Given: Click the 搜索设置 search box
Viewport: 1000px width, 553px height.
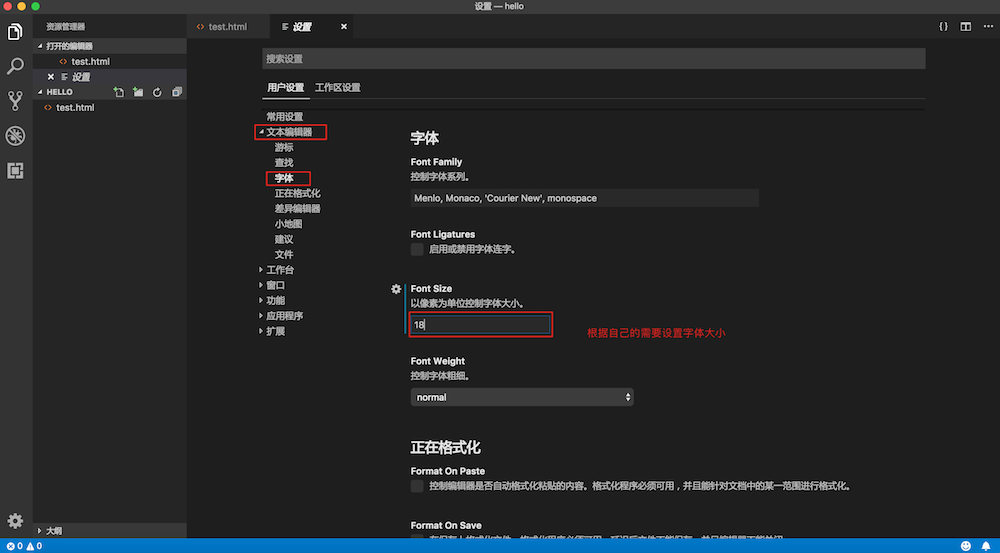Looking at the screenshot, I should point(593,59).
